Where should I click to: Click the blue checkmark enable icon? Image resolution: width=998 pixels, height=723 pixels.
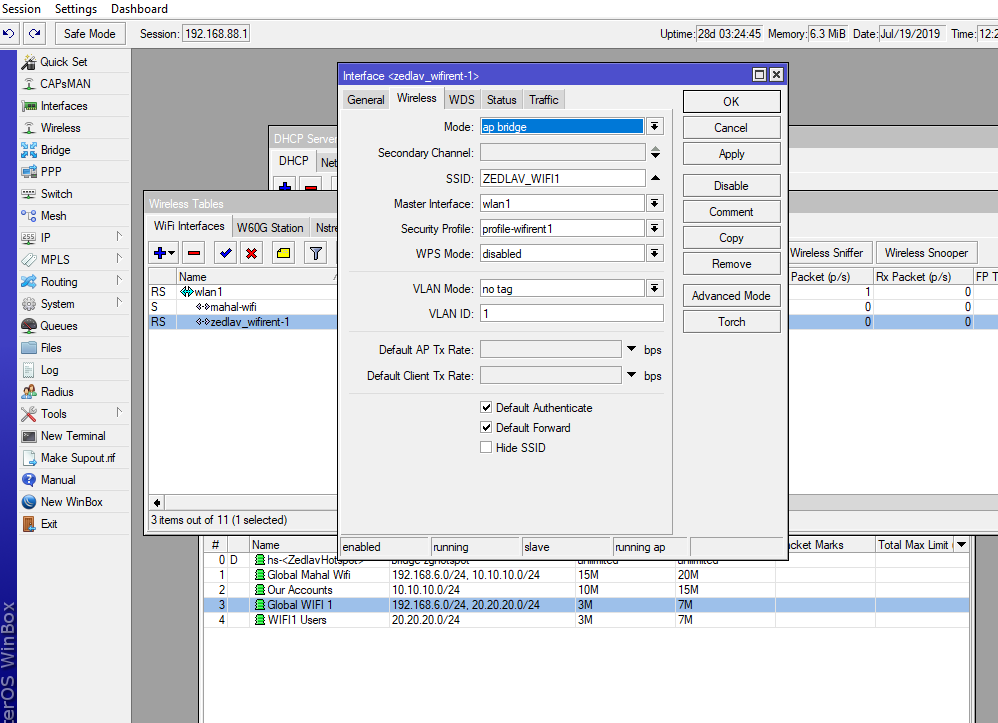[226, 253]
